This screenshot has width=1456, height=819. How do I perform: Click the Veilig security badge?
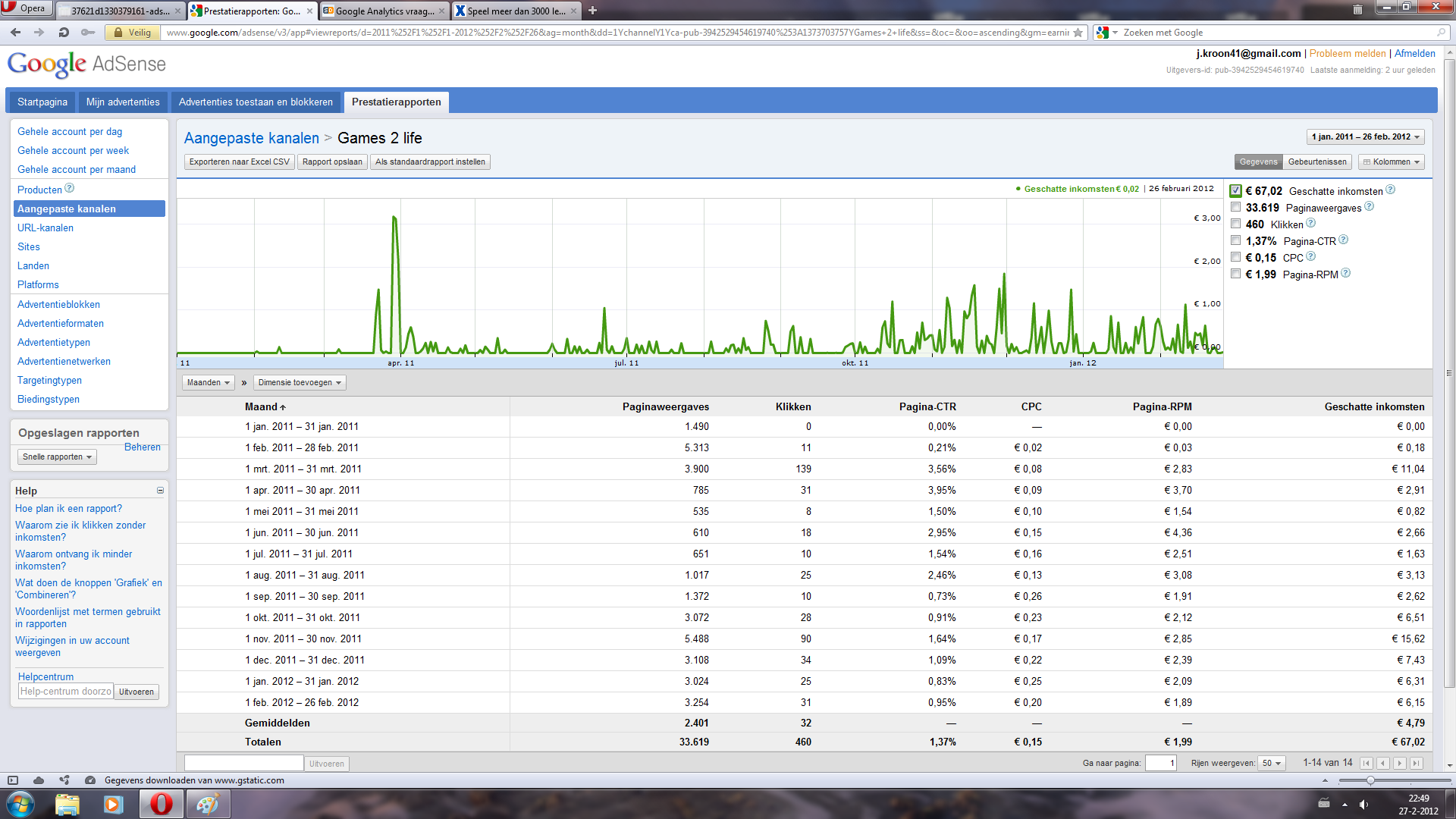click(x=132, y=33)
